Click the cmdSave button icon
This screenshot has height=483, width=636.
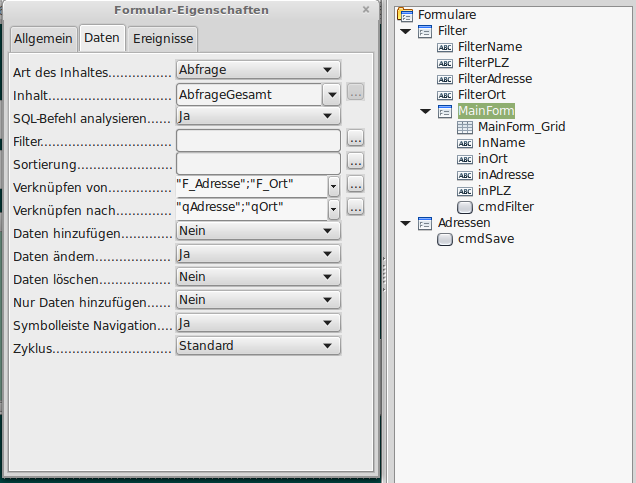tap(445, 239)
